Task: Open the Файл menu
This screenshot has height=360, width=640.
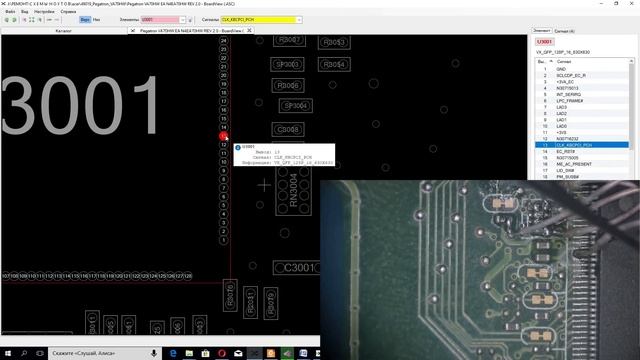Action: [11, 11]
